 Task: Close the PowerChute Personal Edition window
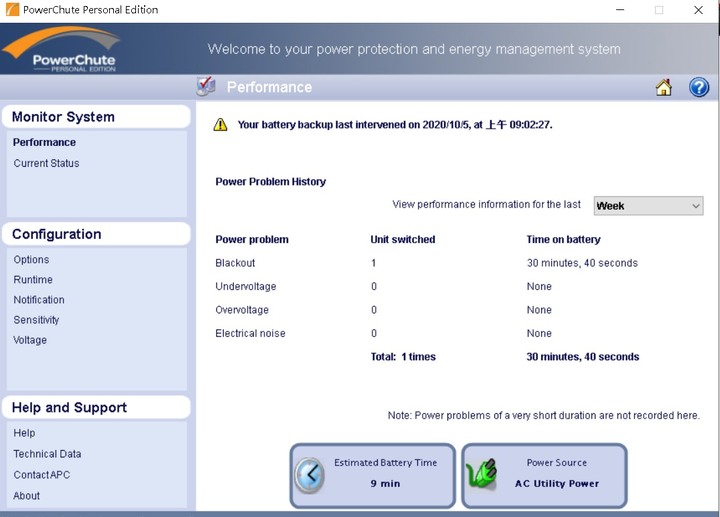coord(698,10)
